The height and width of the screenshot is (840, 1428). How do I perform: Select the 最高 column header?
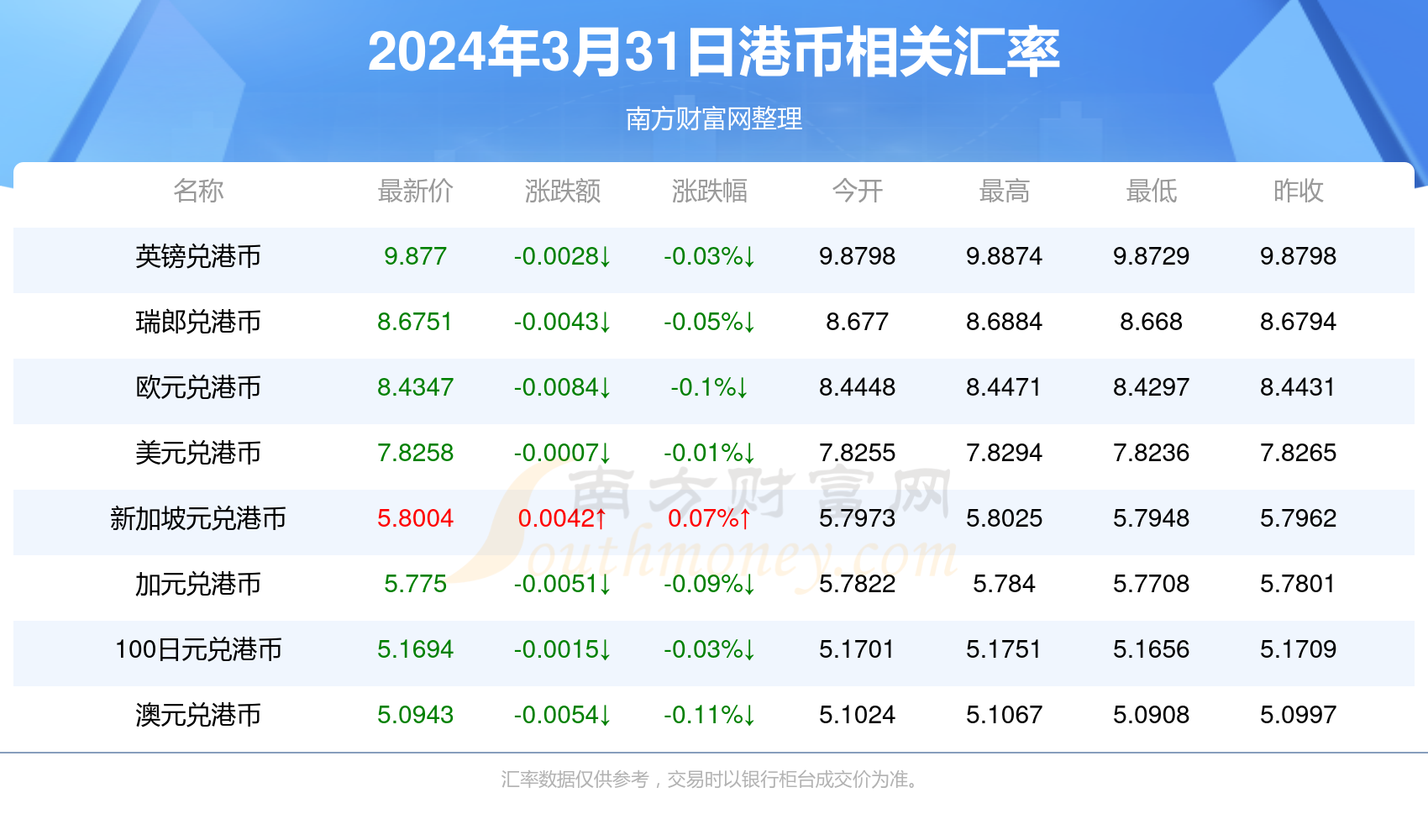1004,192
